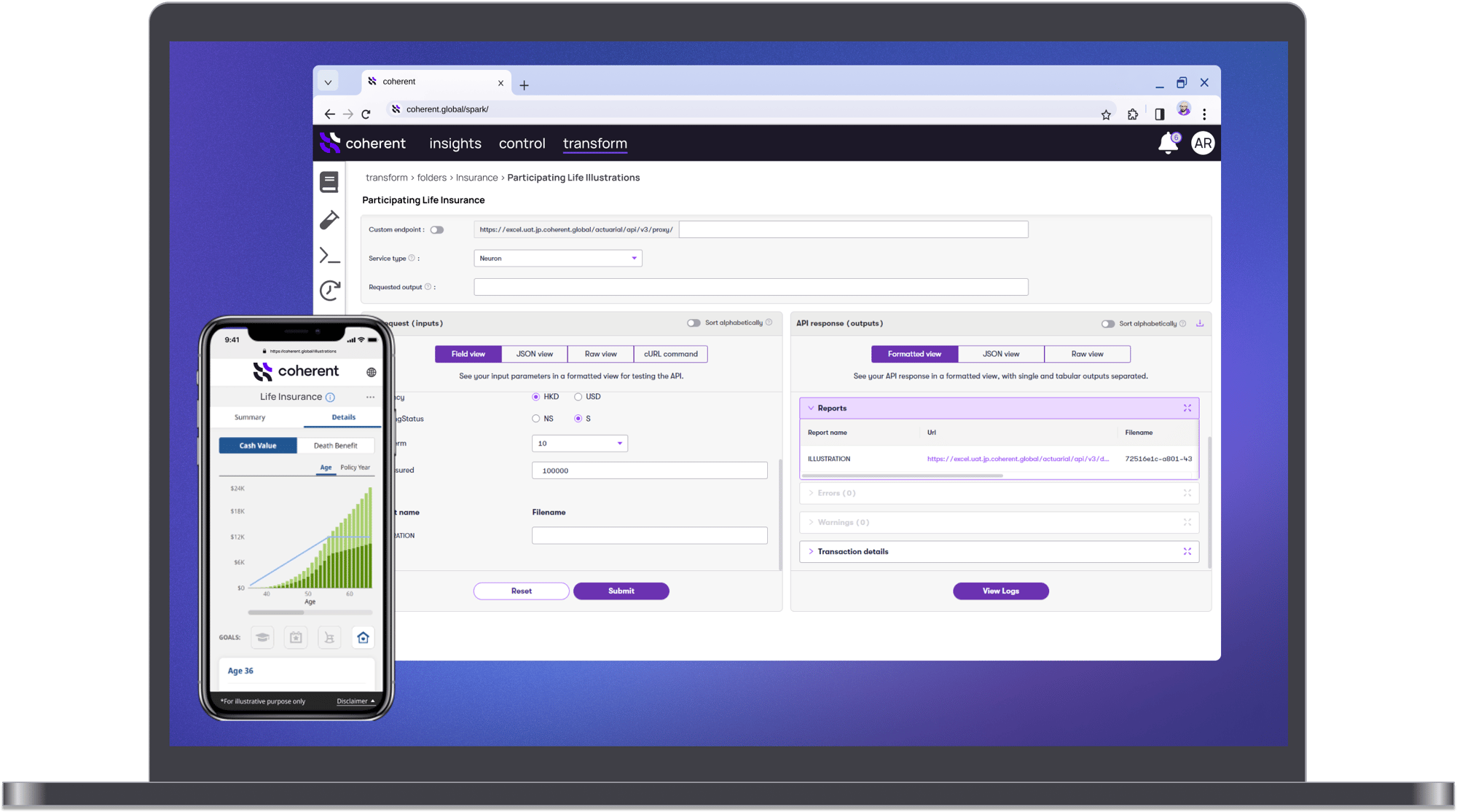Select the USD currency radio button
The width and height of the screenshot is (1457, 812).
578,397
